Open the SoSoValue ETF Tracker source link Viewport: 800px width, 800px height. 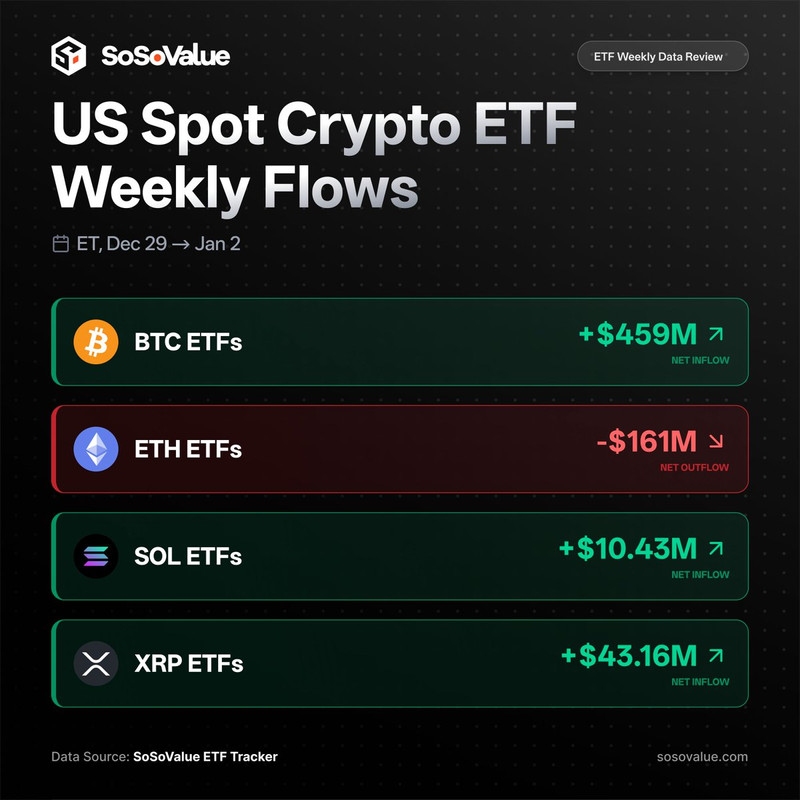pyautogui.click(x=205, y=757)
